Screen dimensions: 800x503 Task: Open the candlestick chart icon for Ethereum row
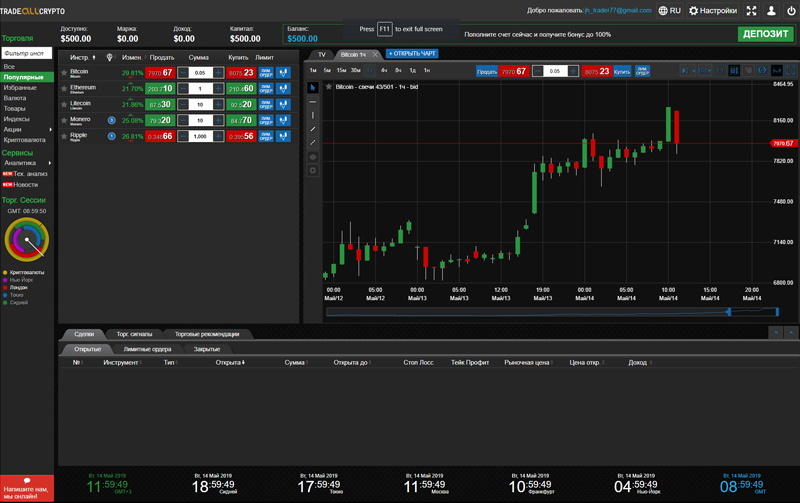point(283,88)
